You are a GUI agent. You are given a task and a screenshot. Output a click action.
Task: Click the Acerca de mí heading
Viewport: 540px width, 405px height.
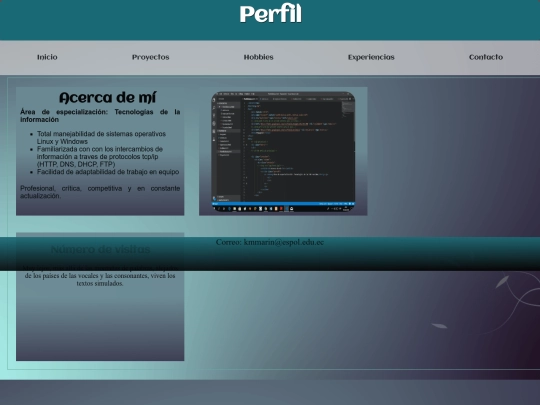coord(107,98)
